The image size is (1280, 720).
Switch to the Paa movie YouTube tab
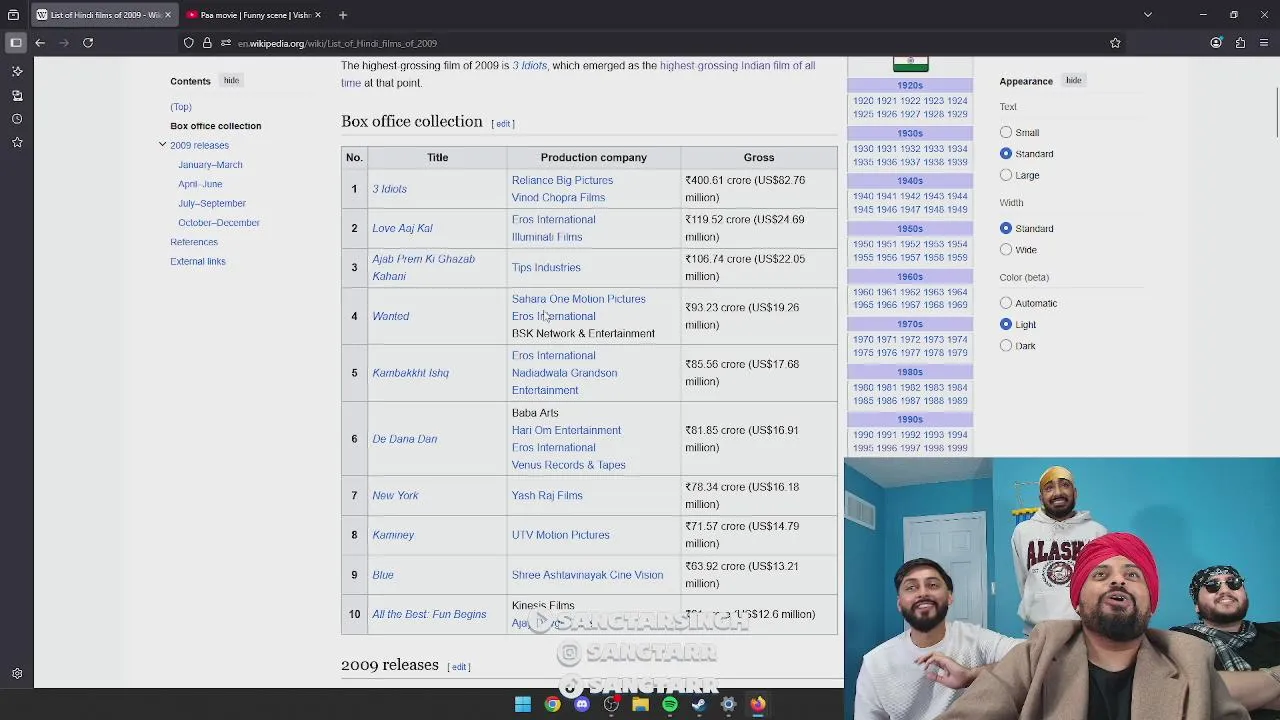253,15
